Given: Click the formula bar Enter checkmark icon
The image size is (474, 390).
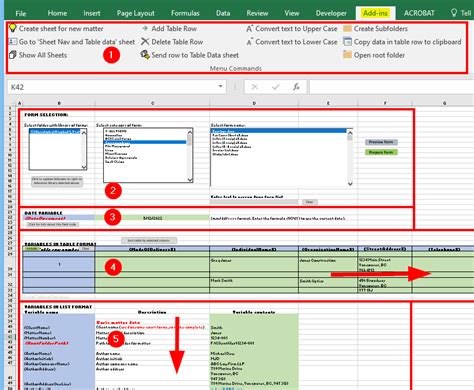Looking at the screenshot, I should click(x=275, y=87).
